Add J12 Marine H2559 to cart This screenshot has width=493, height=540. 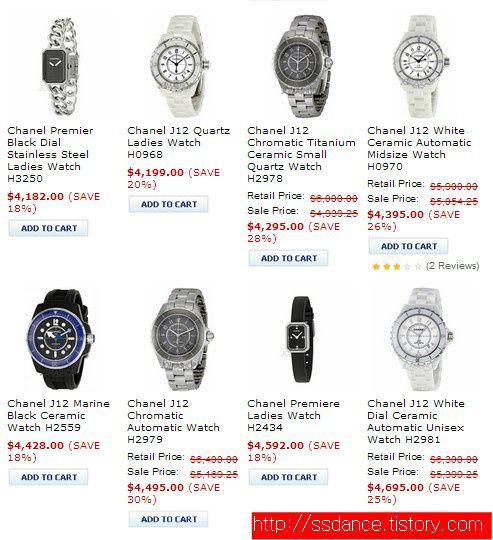click(49, 477)
